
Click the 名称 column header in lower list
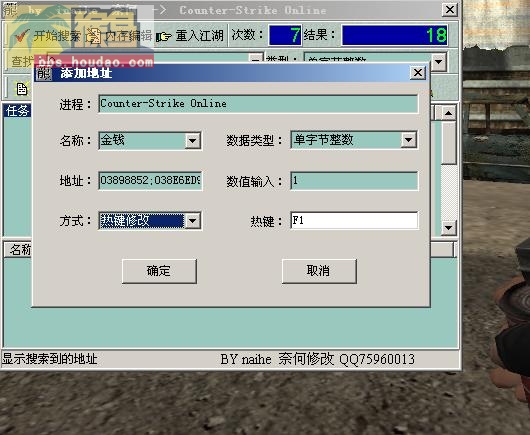pyautogui.click(x=18, y=250)
